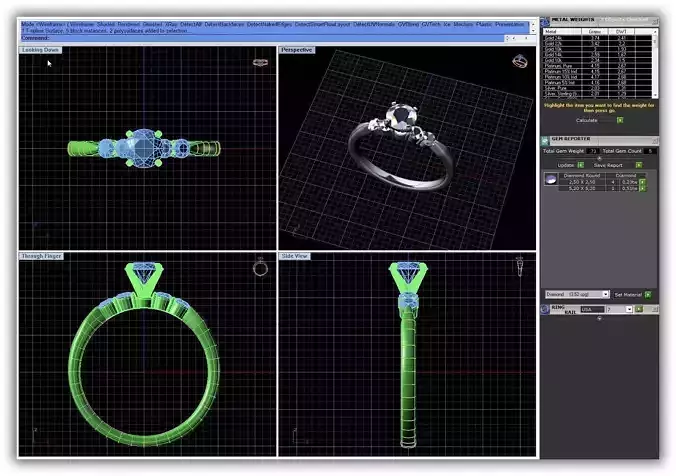Choose Presentation mode in command options
The height and width of the screenshot is (476, 676).
[x=510, y=25]
